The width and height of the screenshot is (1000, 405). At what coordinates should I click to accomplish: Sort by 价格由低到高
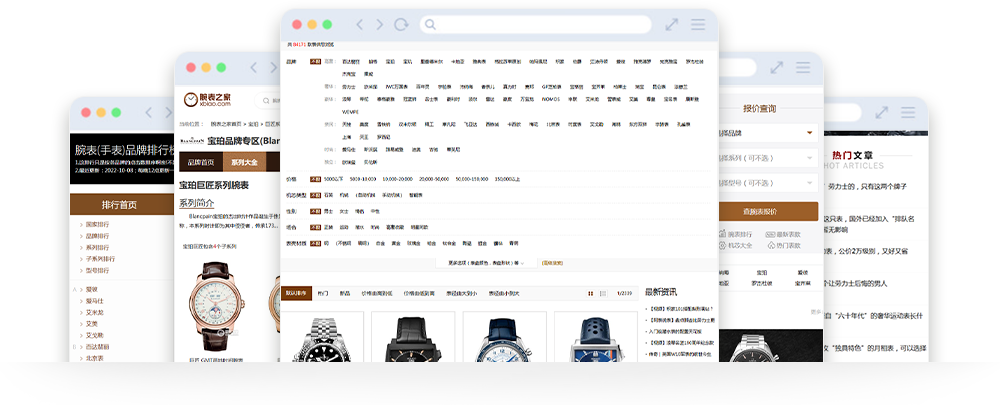coord(419,293)
